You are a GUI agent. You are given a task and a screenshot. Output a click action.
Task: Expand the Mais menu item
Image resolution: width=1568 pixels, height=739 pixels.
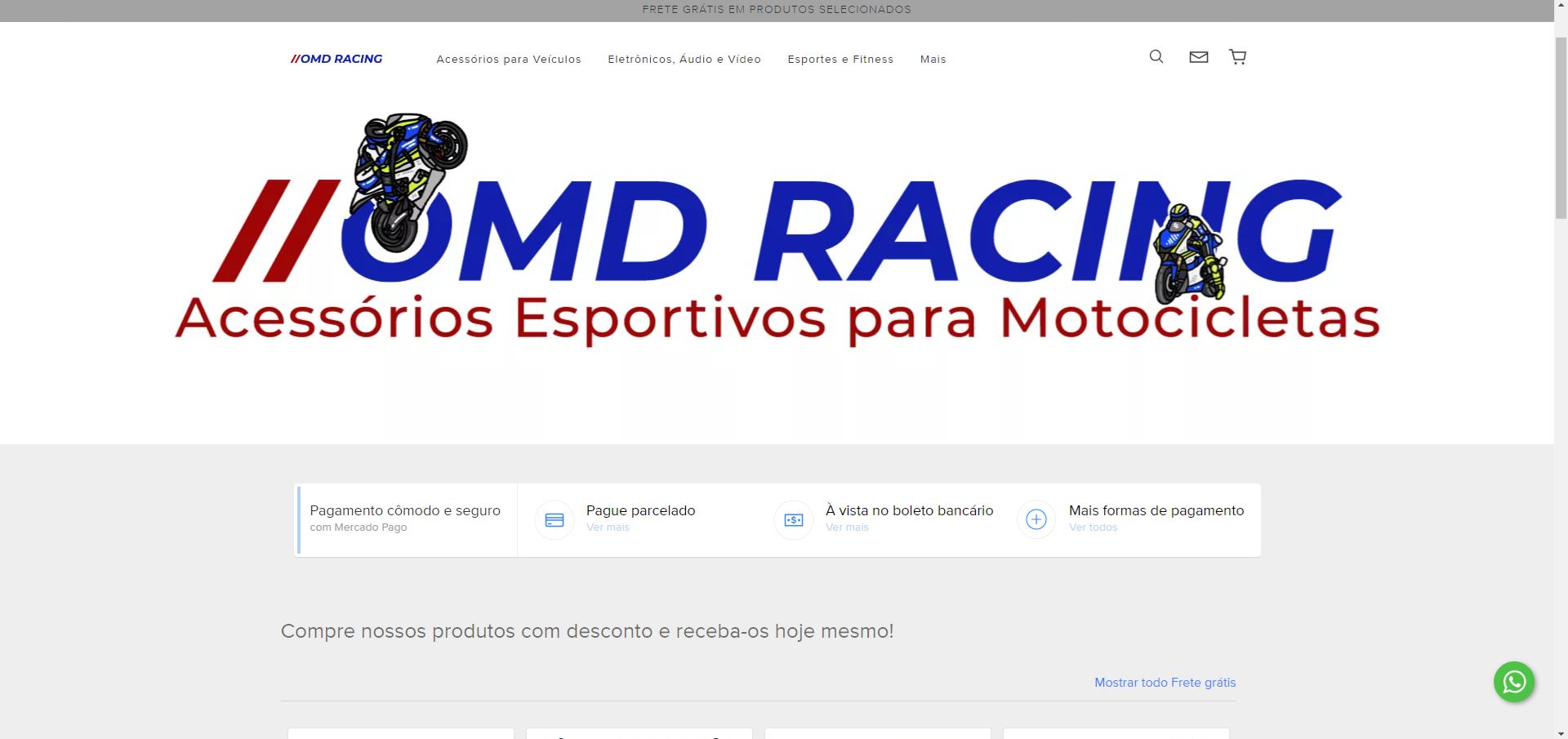pyautogui.click(x=933, y=60)
